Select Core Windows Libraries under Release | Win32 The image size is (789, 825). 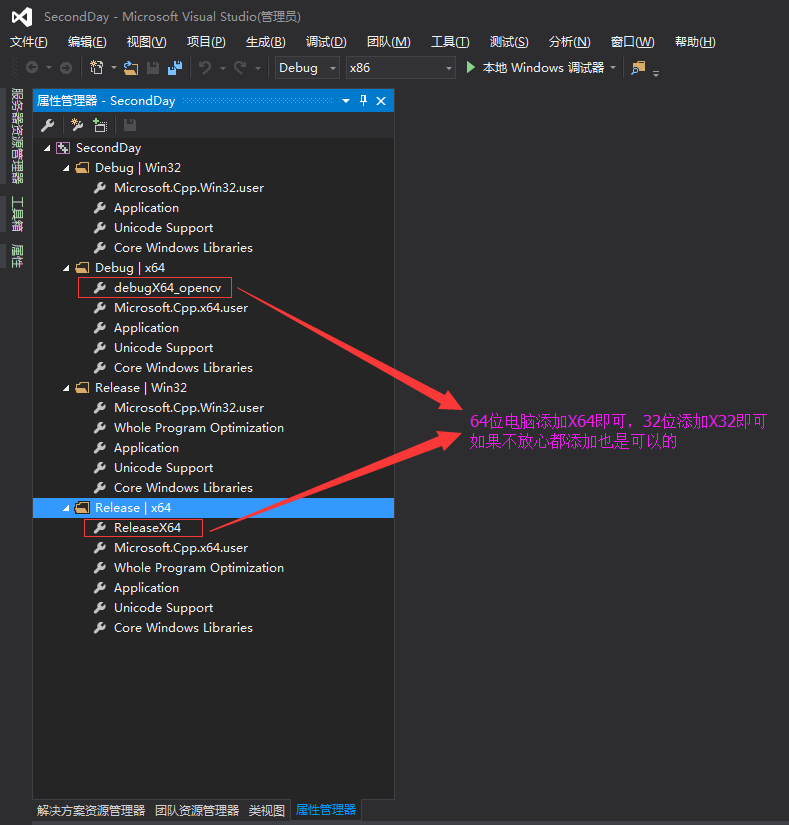coord(183,488)
